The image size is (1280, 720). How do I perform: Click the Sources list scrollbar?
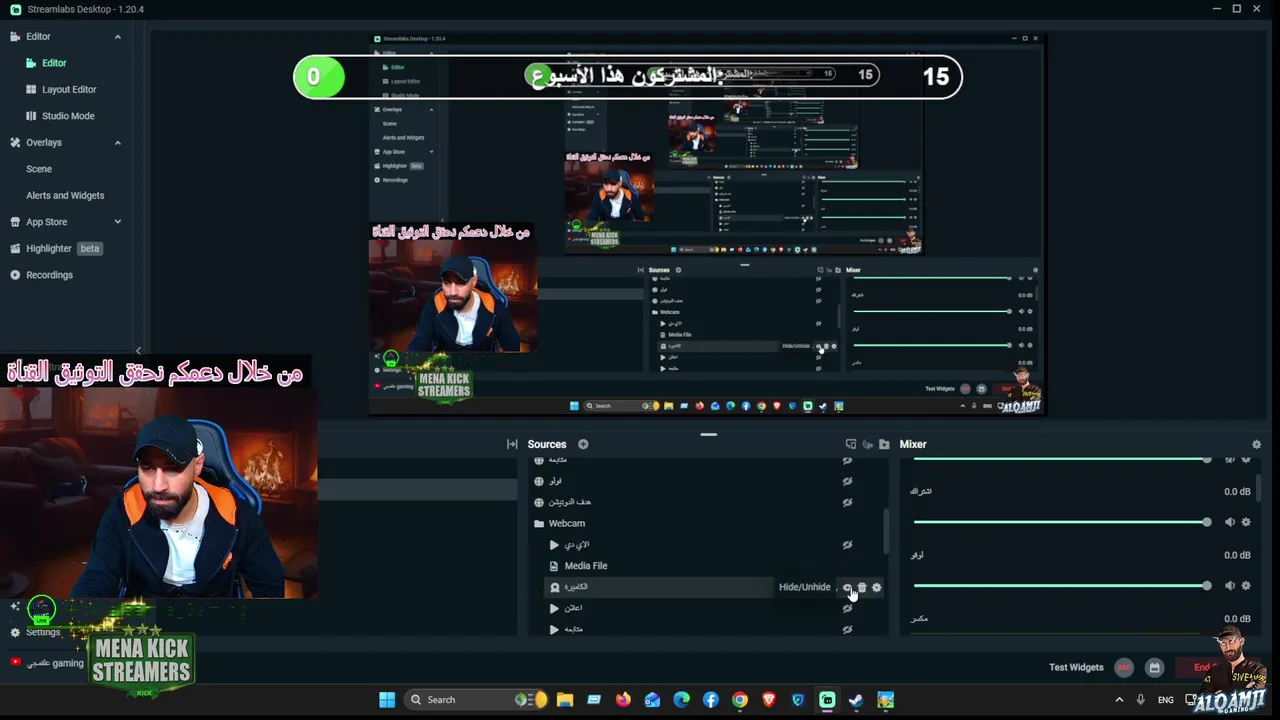pyautogui.click(x=885, y=530)
